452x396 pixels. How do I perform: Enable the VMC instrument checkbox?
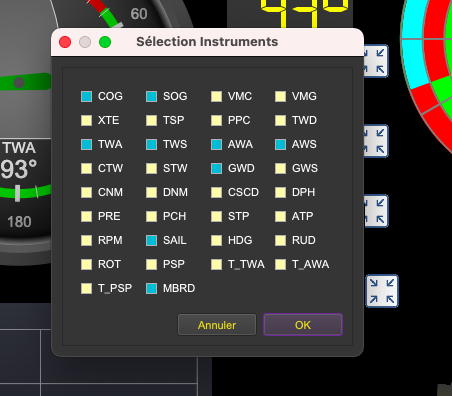217,96
